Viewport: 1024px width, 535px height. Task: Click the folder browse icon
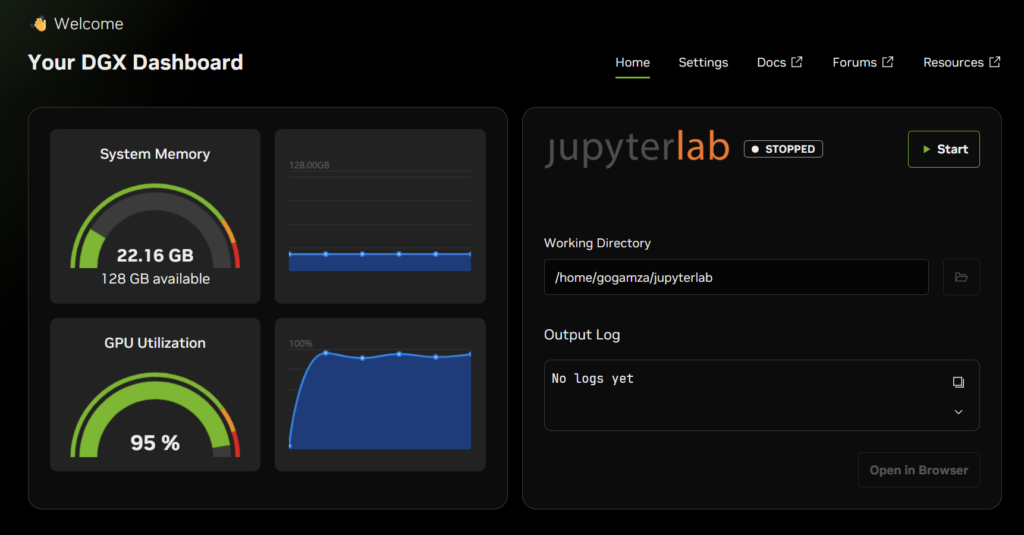[x=961, y=277]
